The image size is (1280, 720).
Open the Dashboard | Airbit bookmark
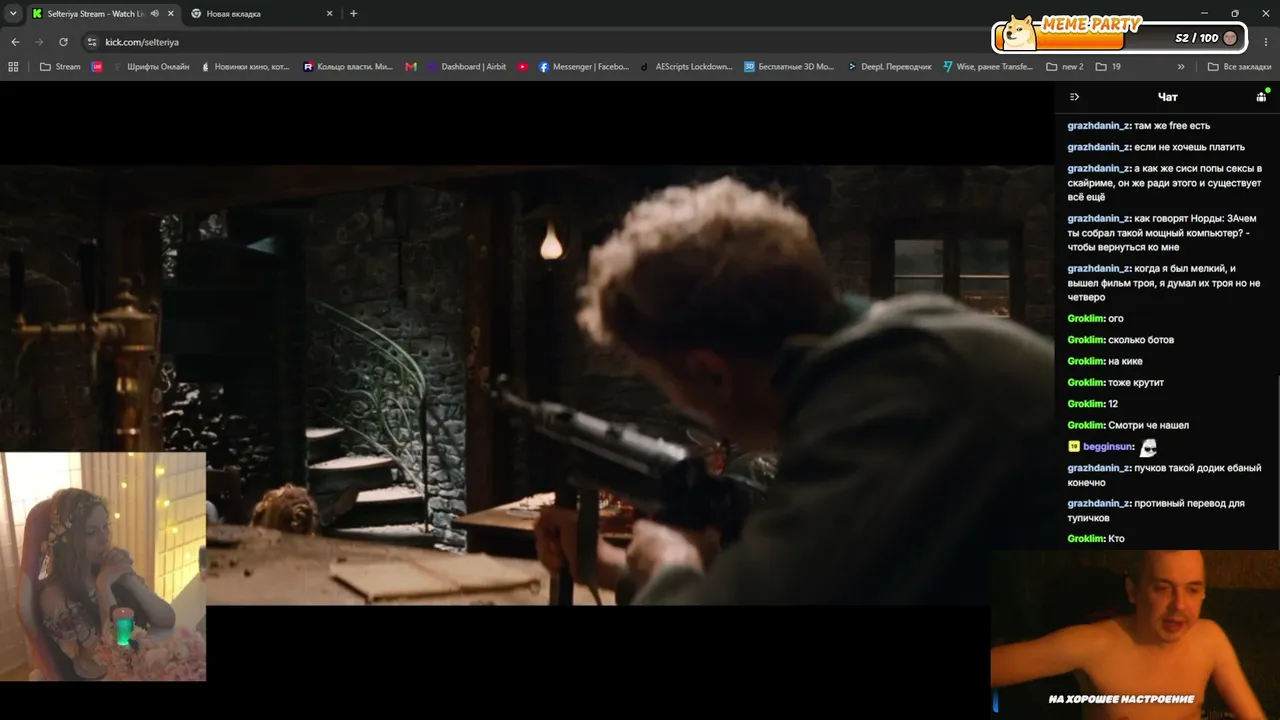pyautogui.click(x=466, y=67)
